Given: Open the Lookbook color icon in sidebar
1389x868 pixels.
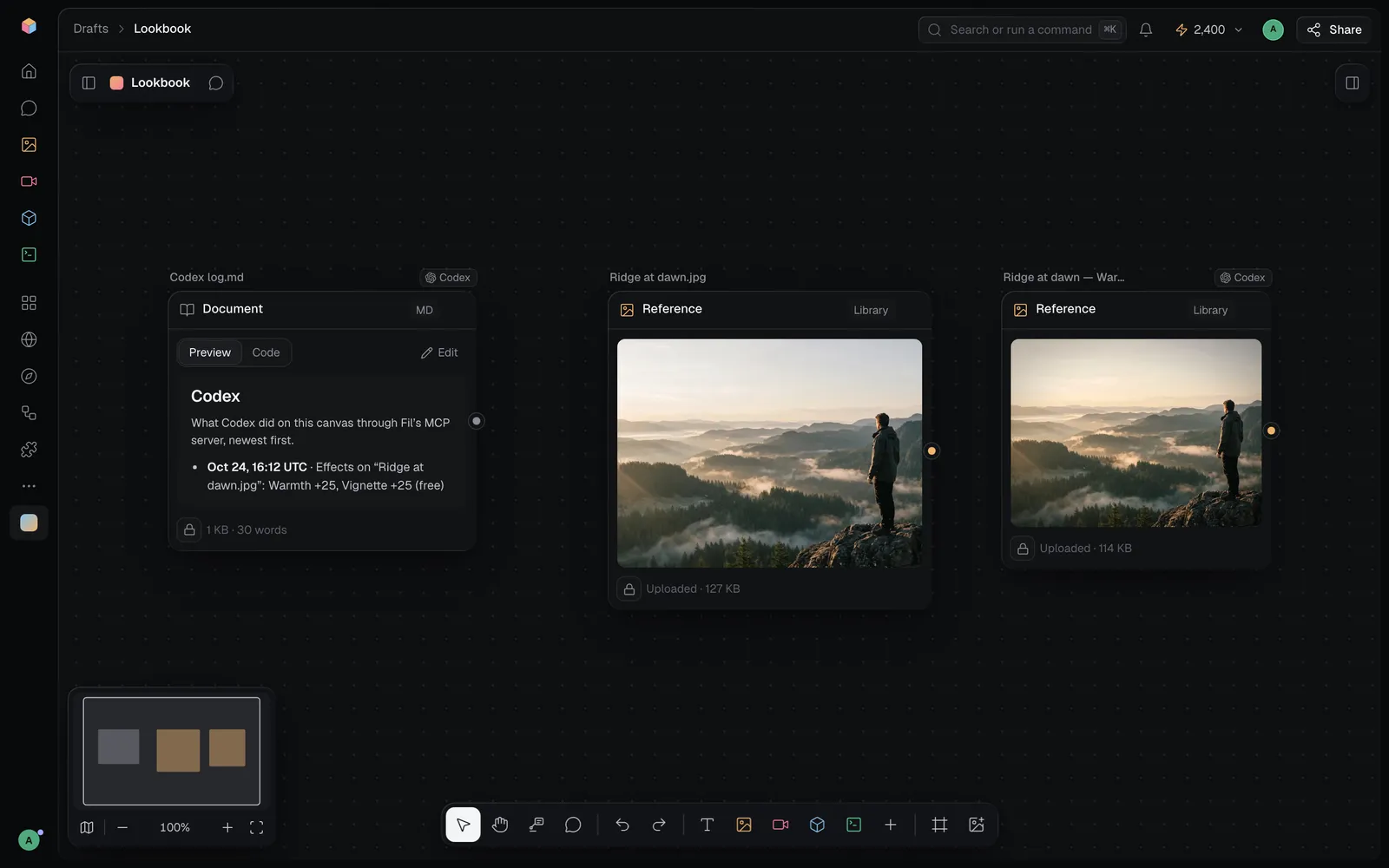Looking at the screenshot, I should click(29, 523).
